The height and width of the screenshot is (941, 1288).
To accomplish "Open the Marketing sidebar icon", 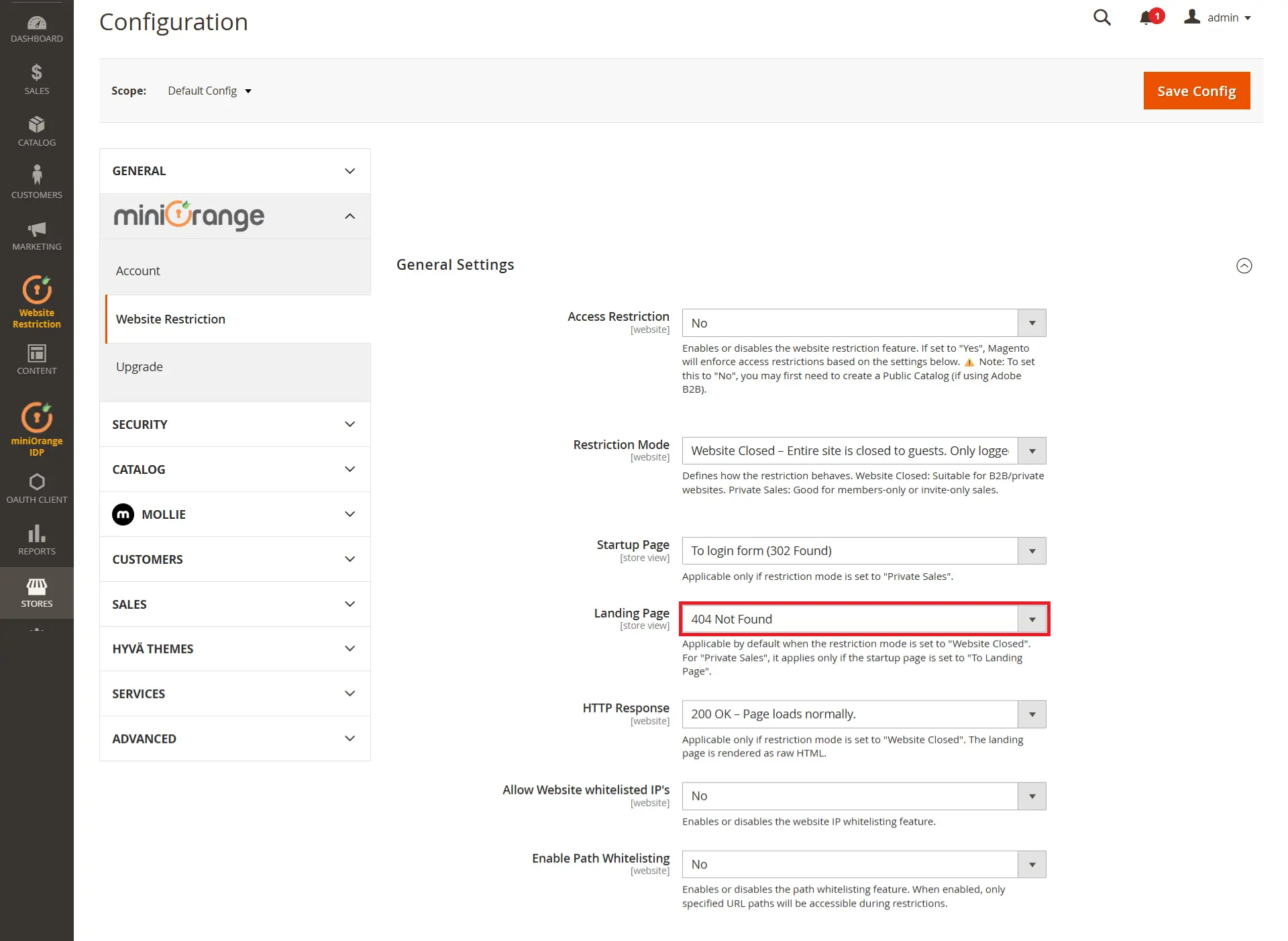I will pyautogui.click(x=36, y=234).
